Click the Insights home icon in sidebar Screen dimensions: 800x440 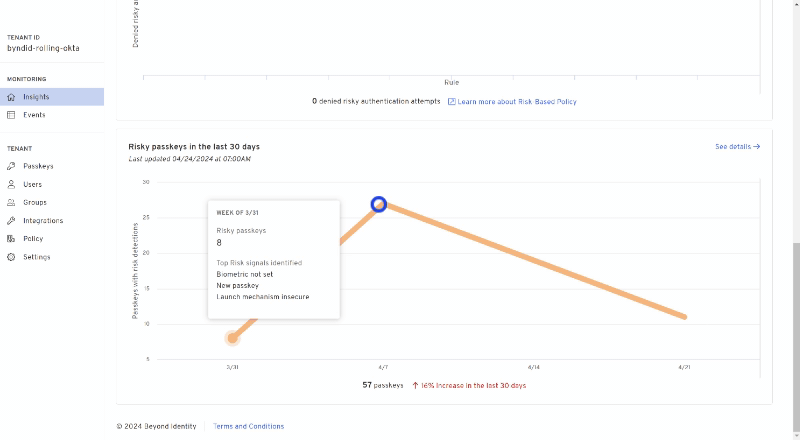point(11,97)
